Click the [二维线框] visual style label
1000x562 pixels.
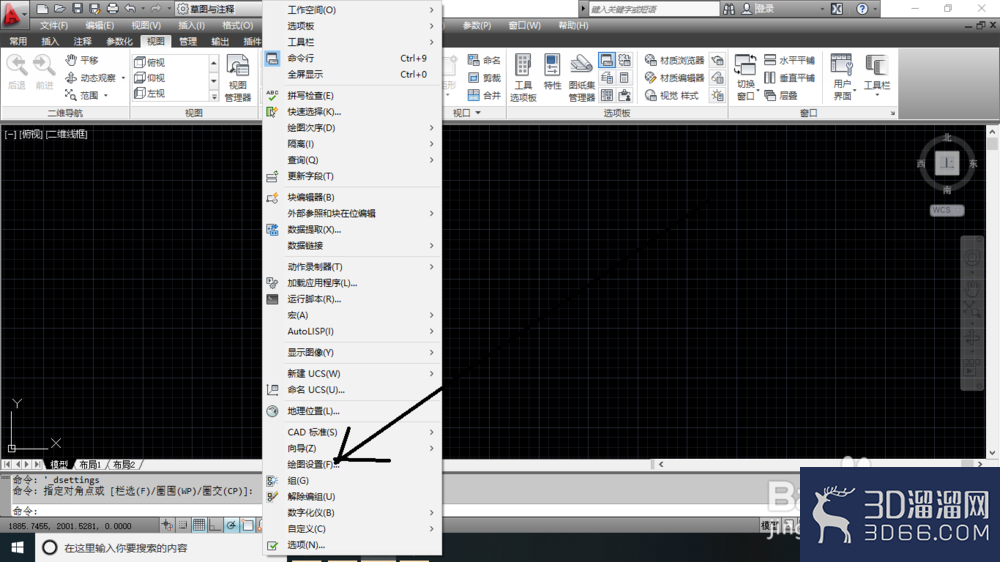click(x=66, y=134)
